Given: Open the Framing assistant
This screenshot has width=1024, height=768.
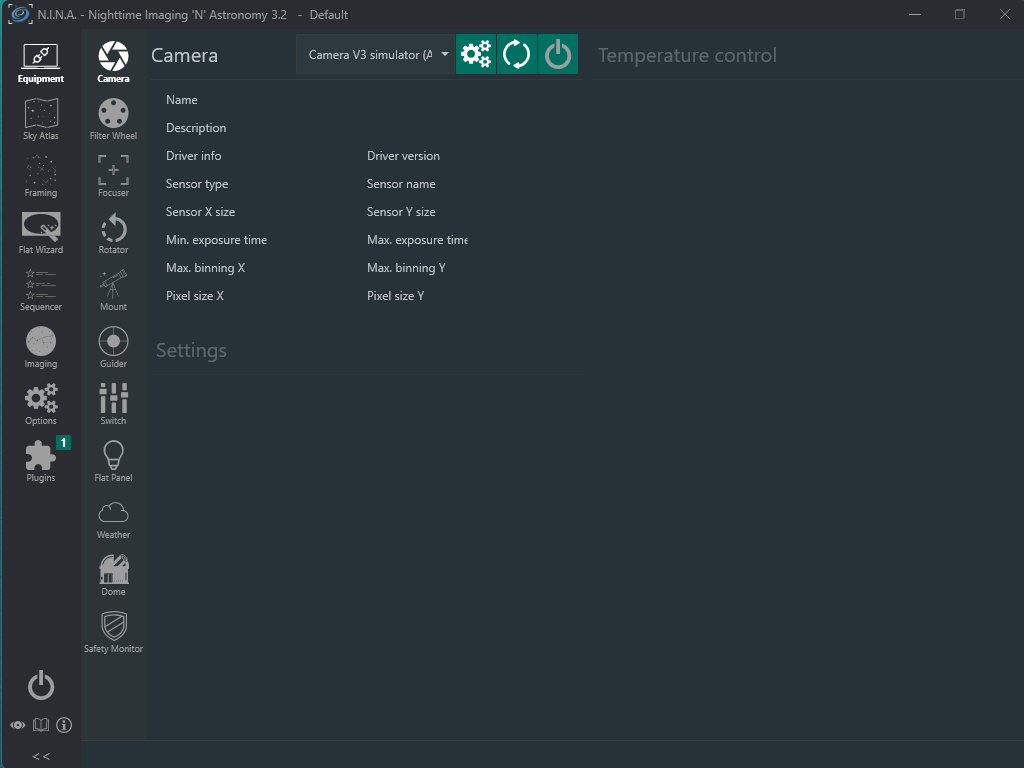Looking at the screenshot, I should point(40,176).
